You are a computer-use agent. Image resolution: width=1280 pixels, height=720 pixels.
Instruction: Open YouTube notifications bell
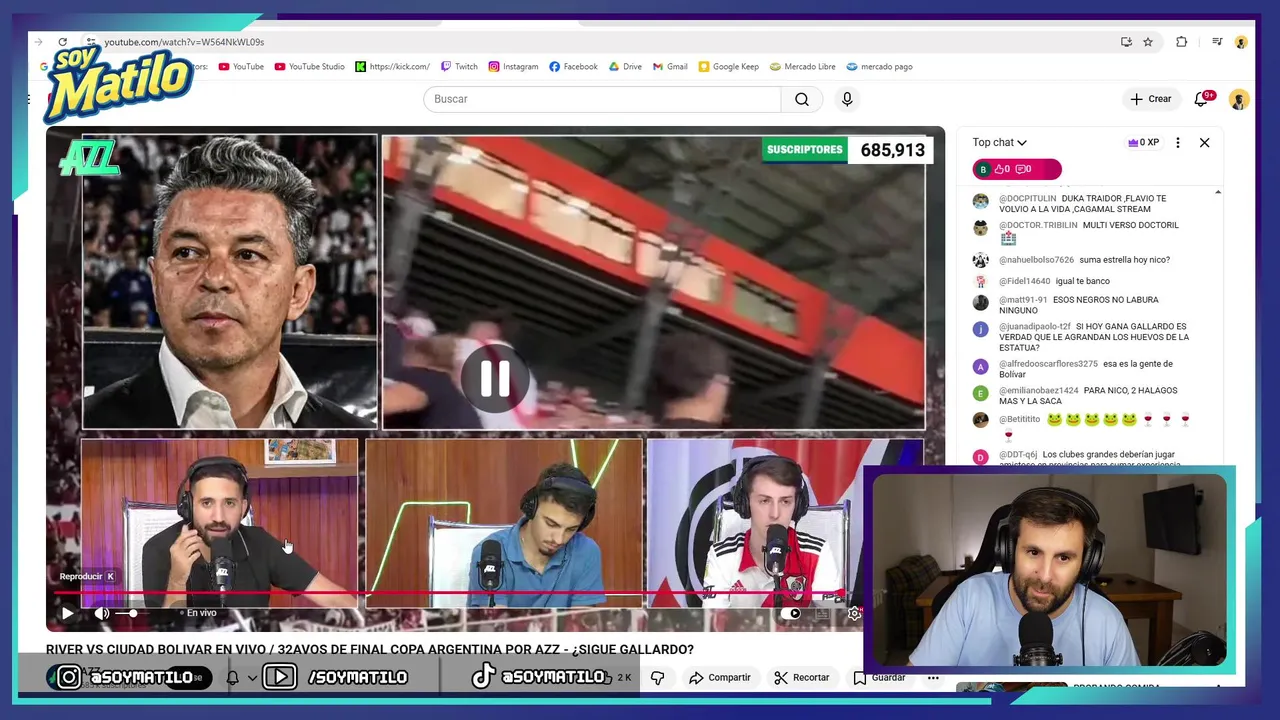pos(1201,99)
